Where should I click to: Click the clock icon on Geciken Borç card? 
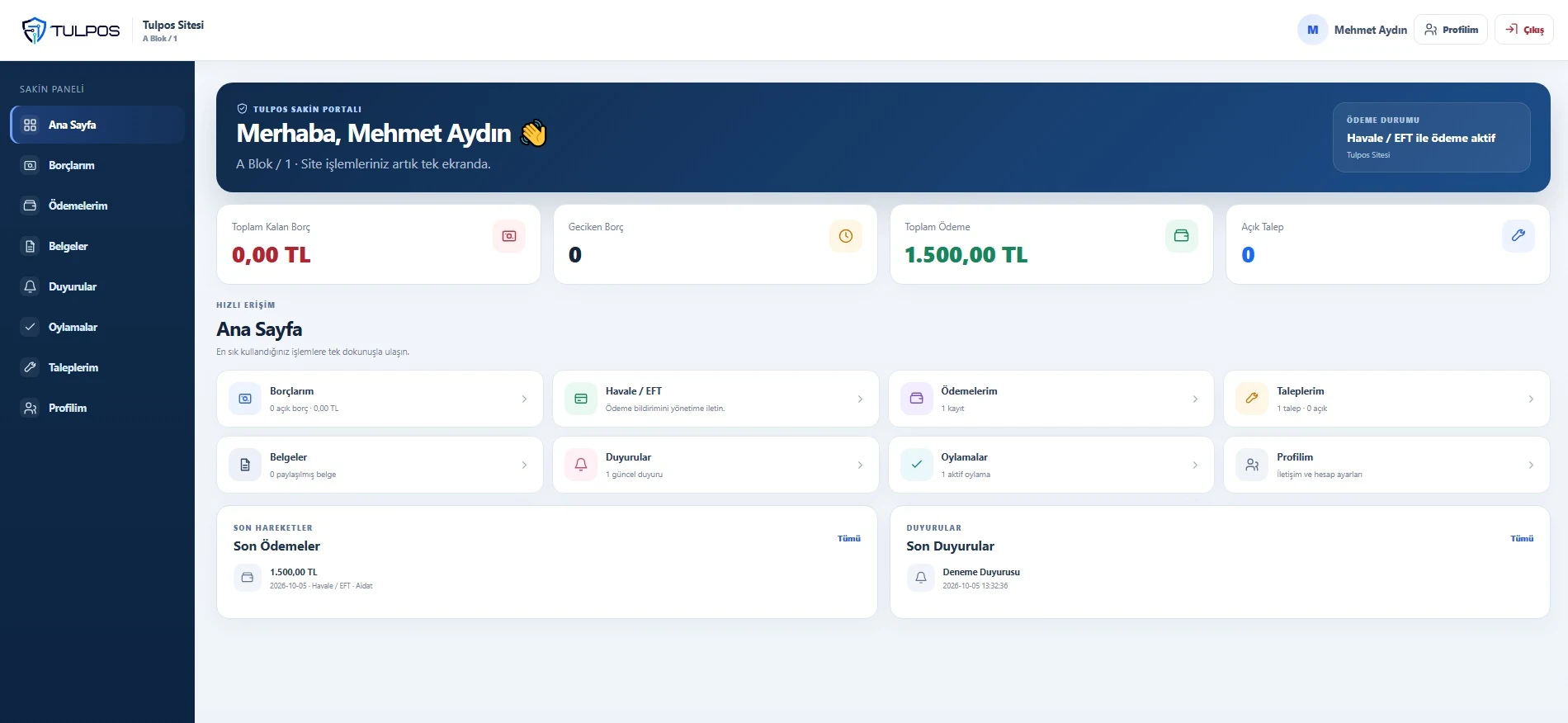point(846,236)
